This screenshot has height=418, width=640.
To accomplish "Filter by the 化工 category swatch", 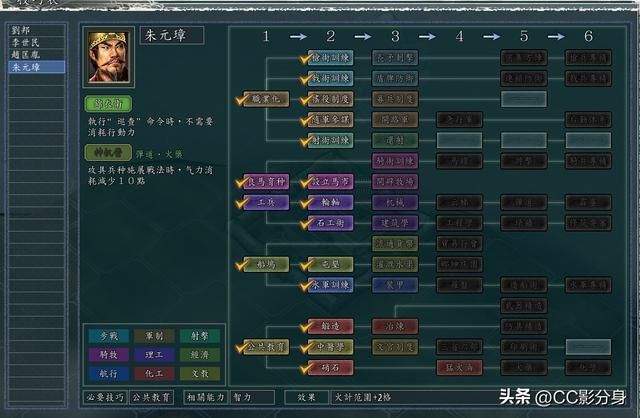I will pos(154,374).
